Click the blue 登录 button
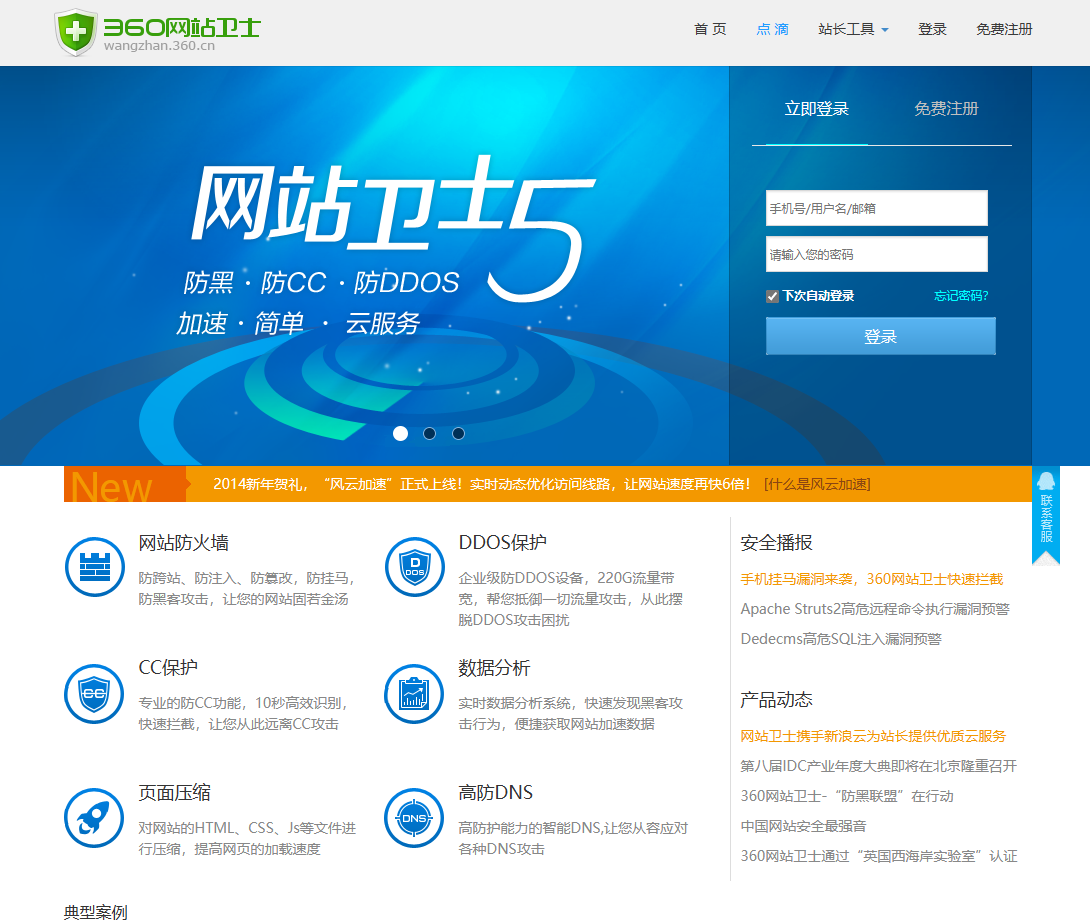Screen dimensions: 1090x920 (881, 337)
